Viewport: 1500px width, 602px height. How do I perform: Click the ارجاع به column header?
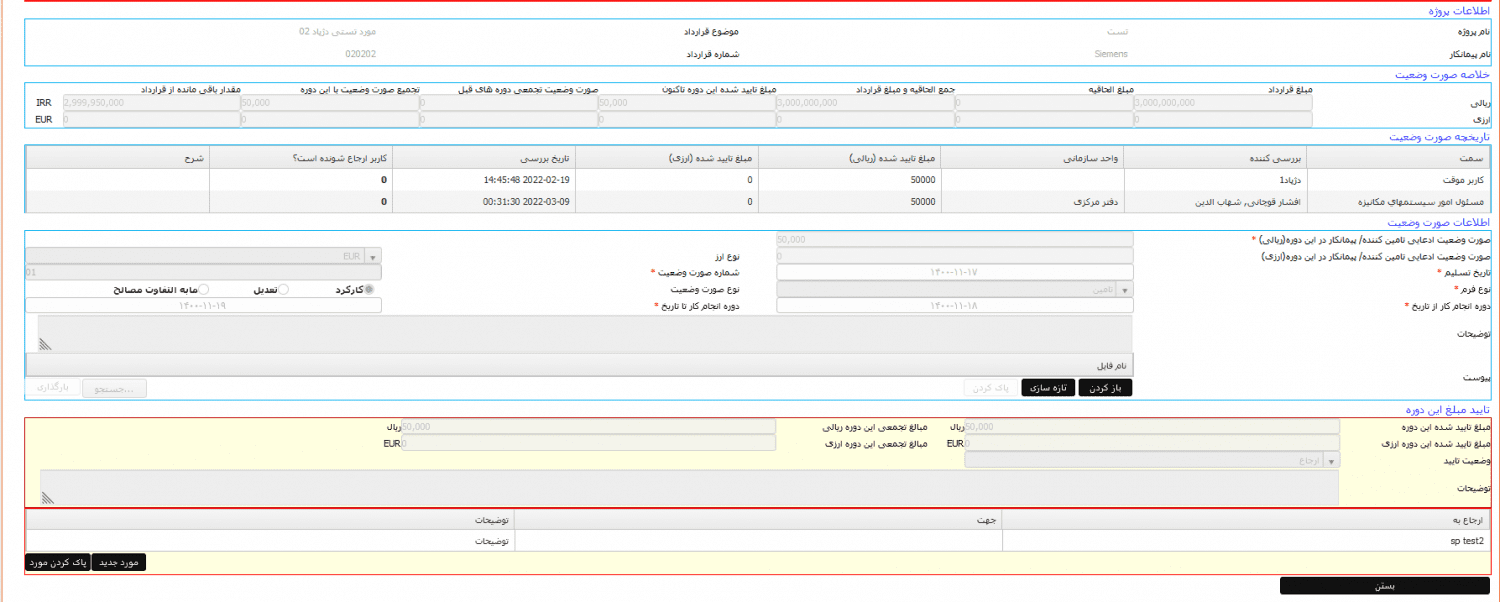coord(1246,520)
